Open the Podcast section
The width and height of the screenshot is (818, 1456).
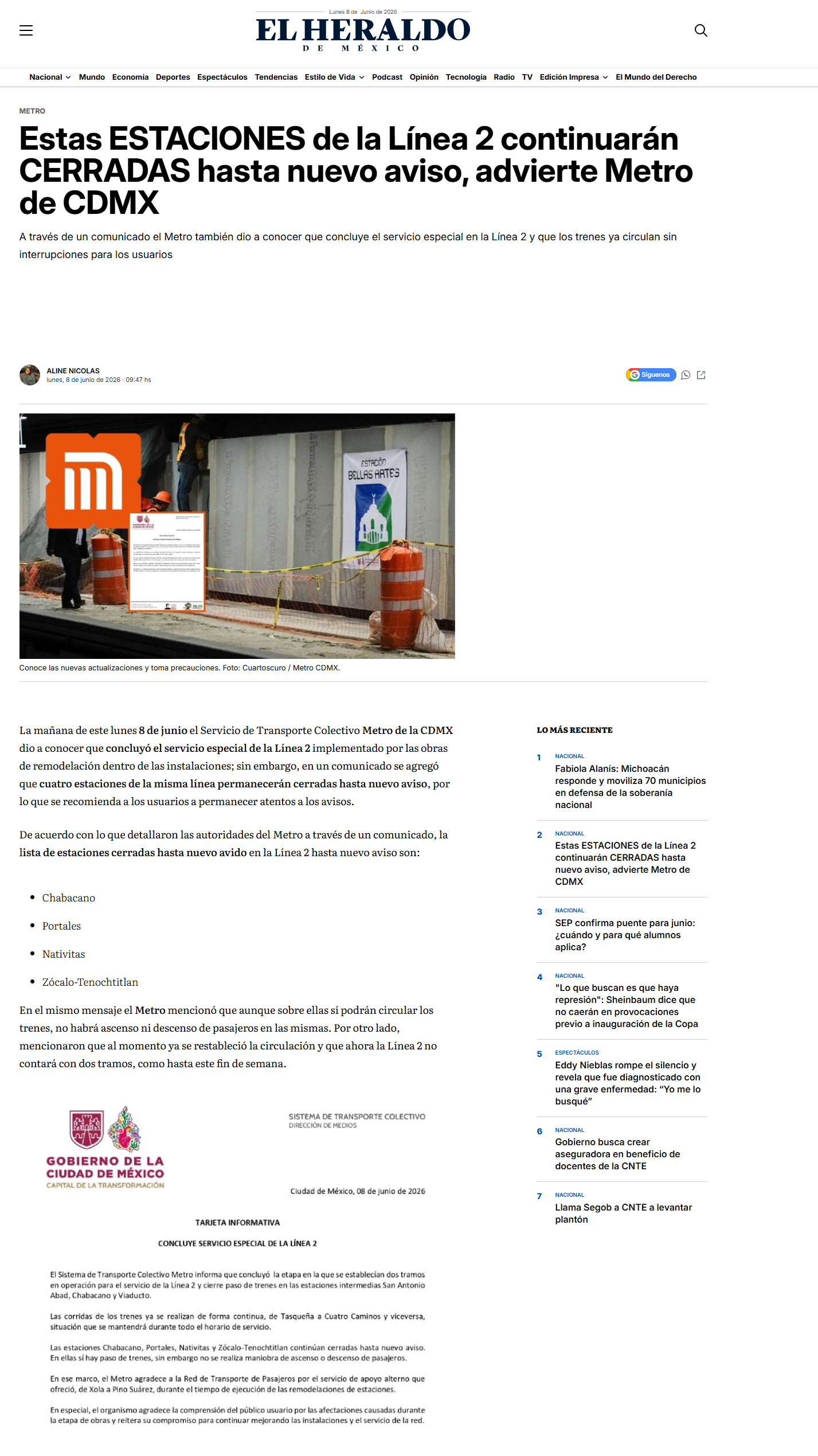pyautogui.click(x=387, y=77)
